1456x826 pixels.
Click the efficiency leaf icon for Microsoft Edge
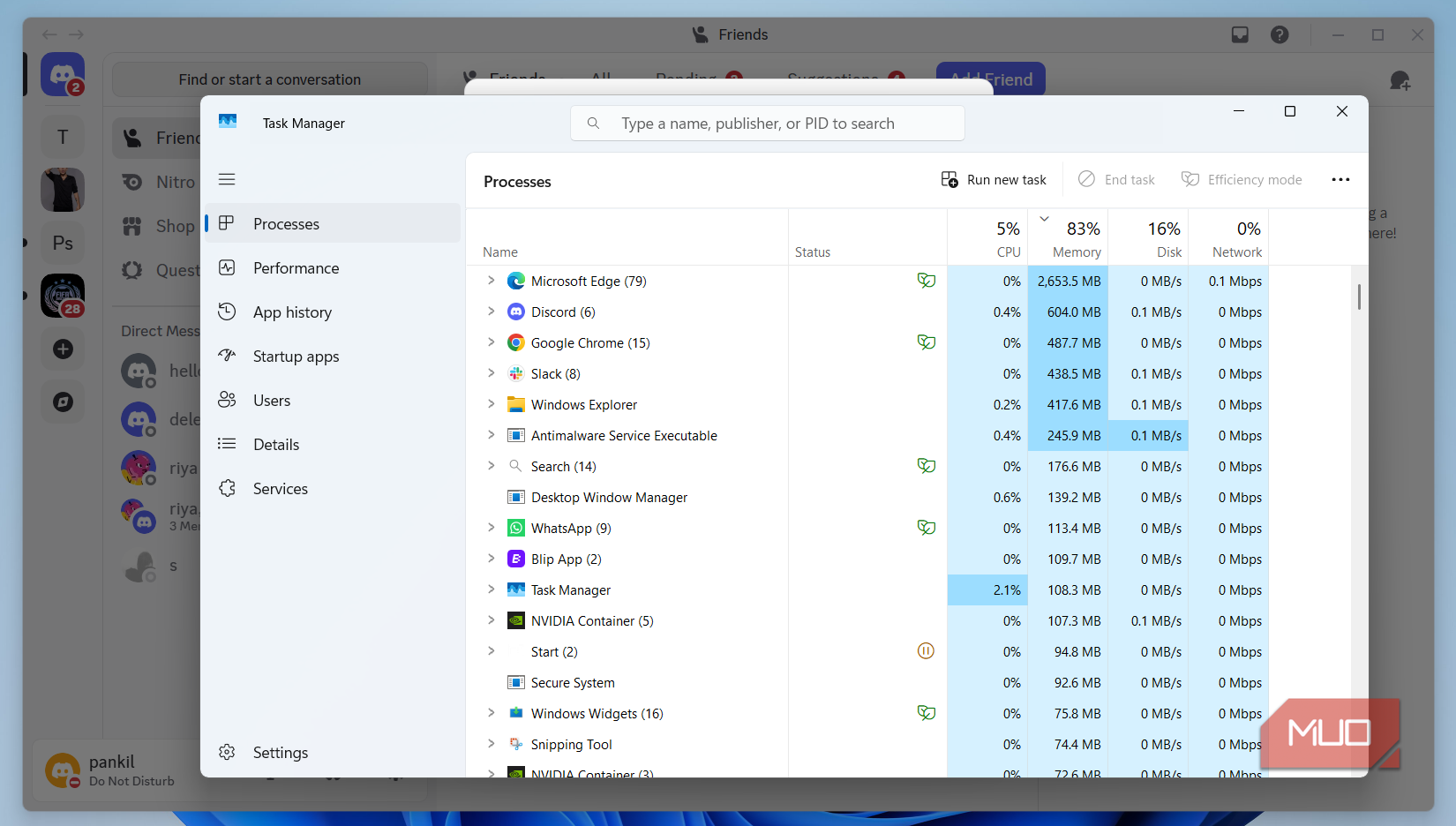click(926, 281)
